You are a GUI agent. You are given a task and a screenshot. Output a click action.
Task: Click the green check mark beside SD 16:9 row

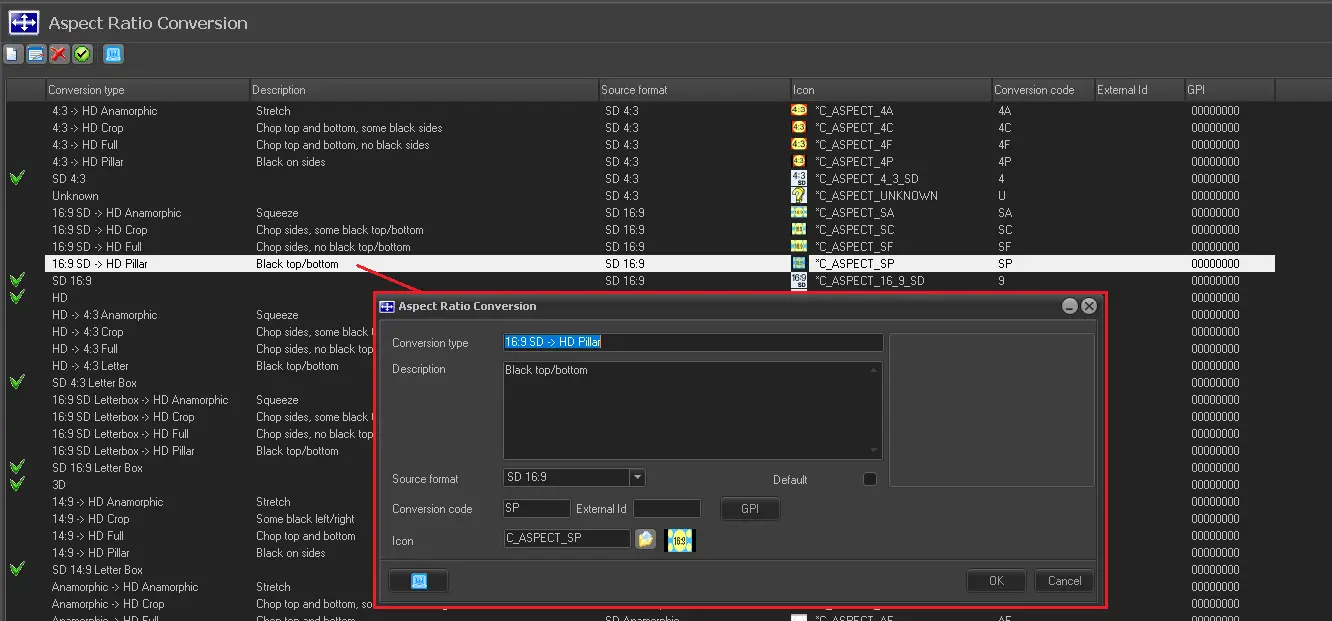(17, 280)
